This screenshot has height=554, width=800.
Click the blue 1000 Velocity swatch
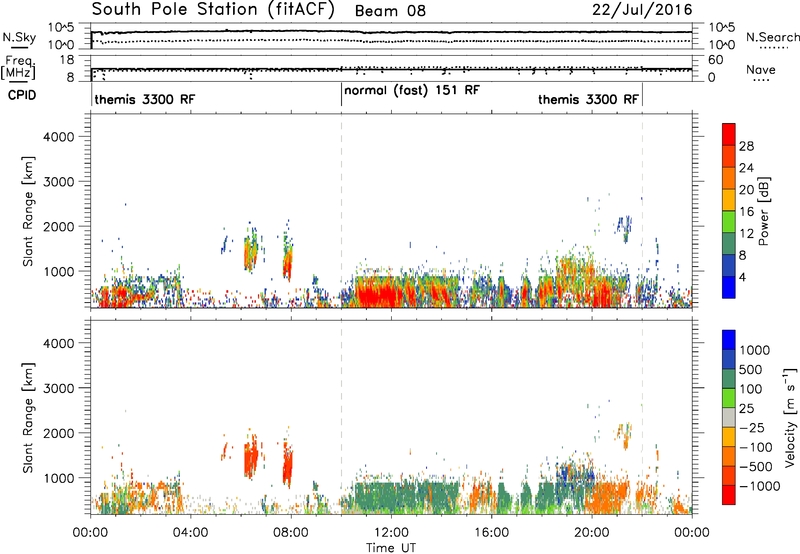[729, 340]
